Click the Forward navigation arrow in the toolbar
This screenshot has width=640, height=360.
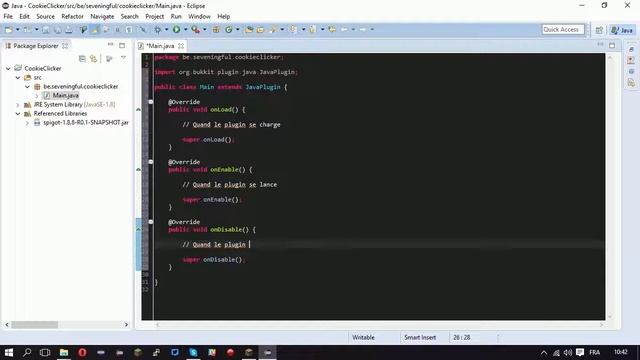pos(363,29)
